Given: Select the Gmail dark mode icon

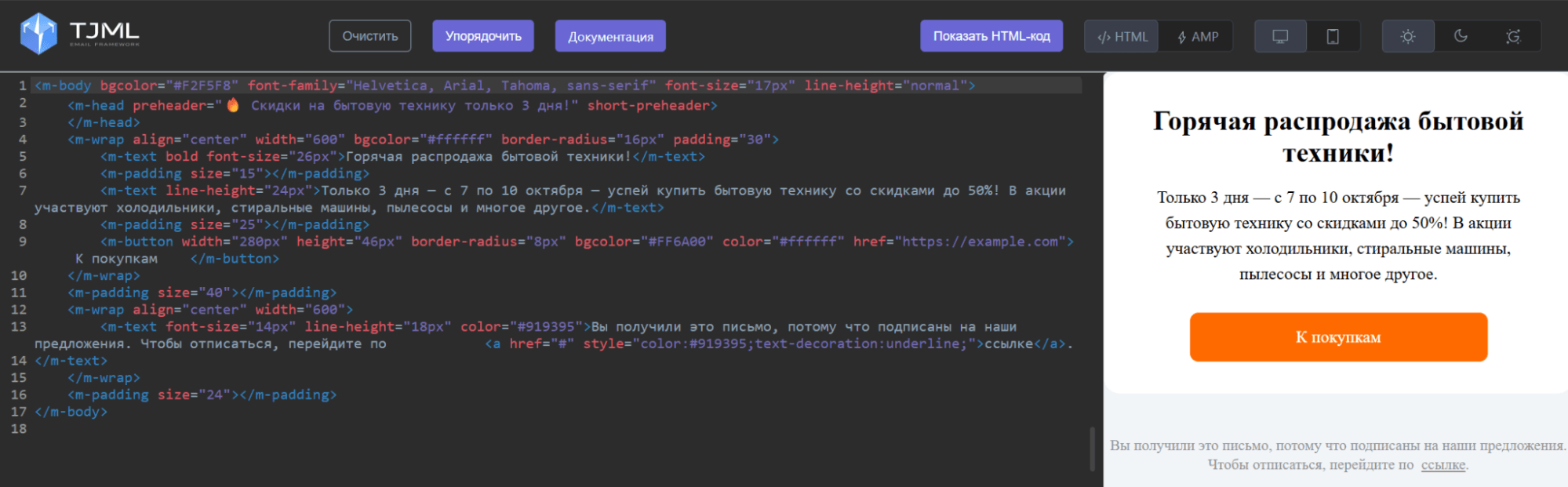Looking at the screenshot, I should 1513,37.
